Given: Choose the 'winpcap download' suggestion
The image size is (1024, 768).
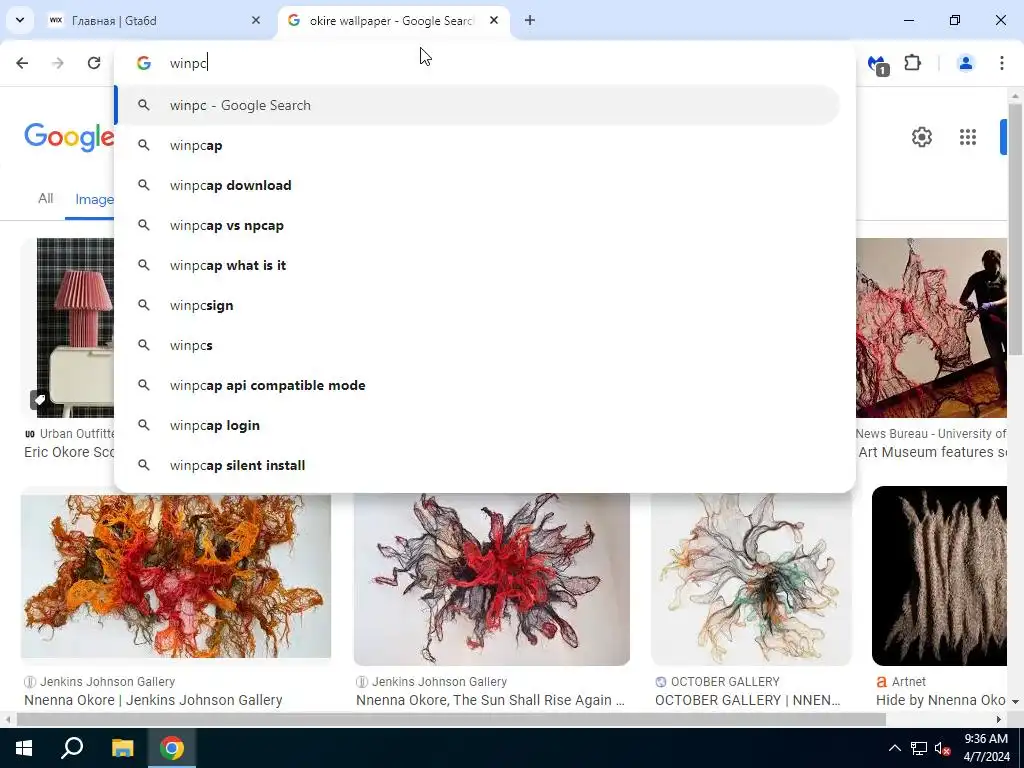Looking at the screenshot, I should click(x=478, y=185).
